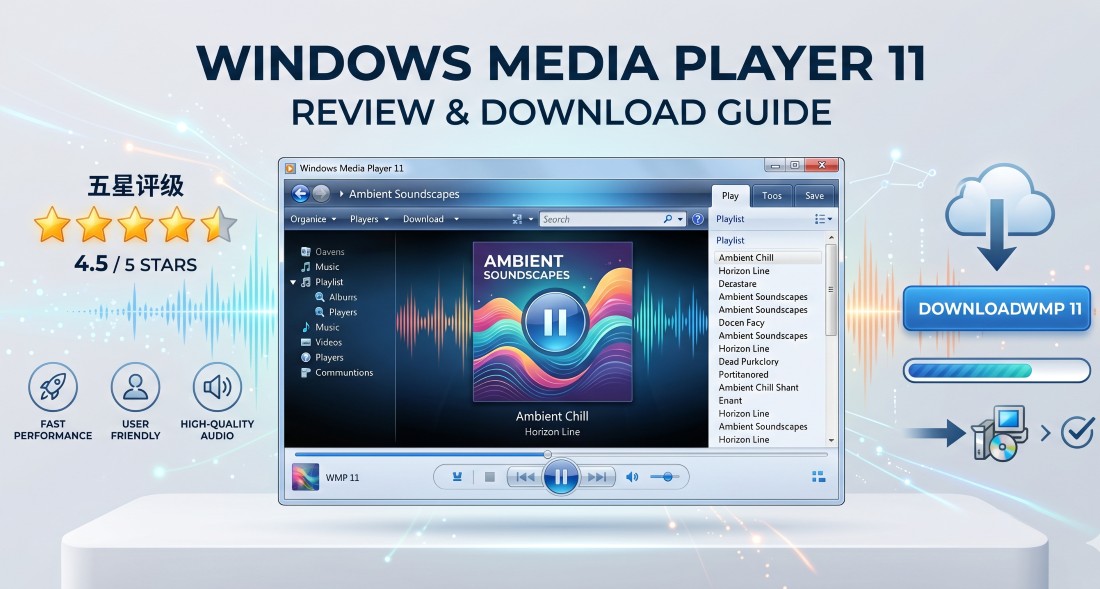Click the seek bar handle

(548, 454)
